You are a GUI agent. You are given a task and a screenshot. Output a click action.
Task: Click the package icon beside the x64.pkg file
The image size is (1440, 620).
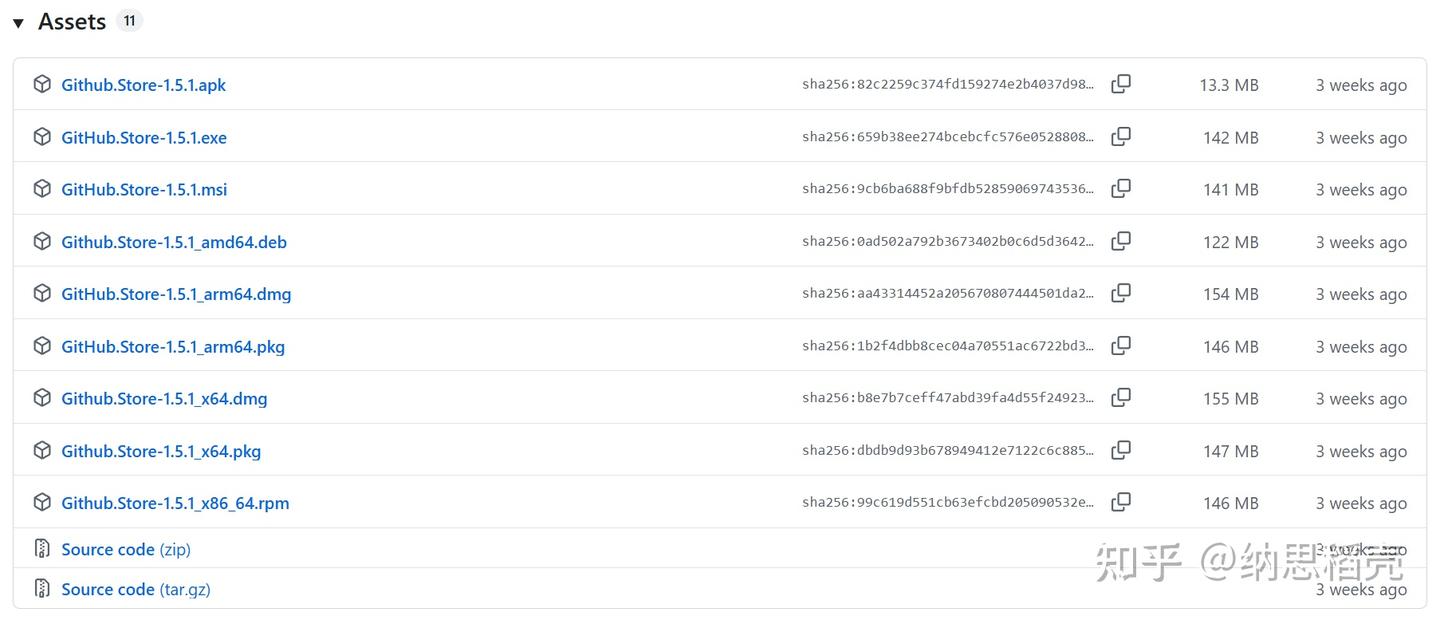(42, 450)
